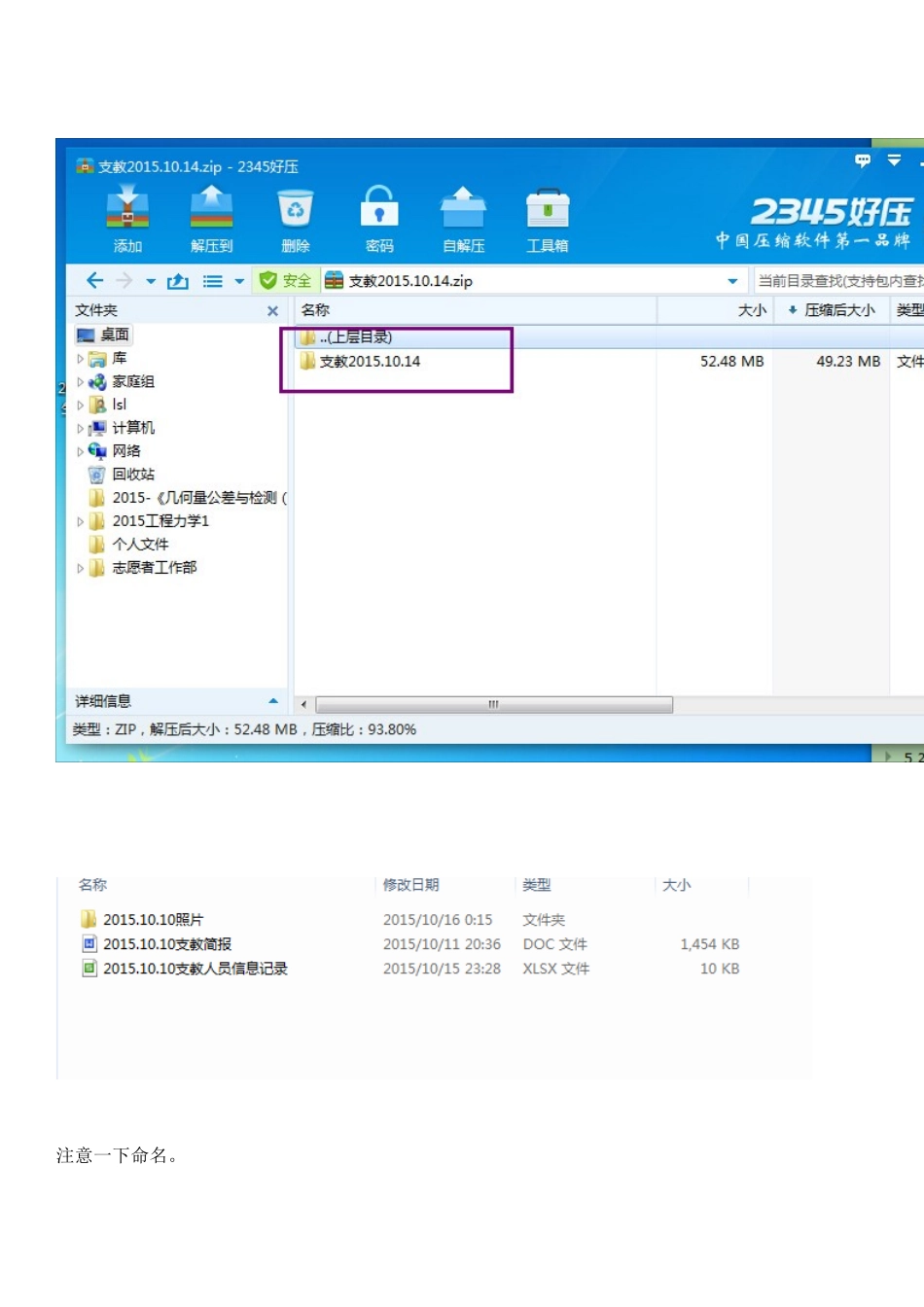Click the 类型 column header in lower list

(x=537, y=885)
